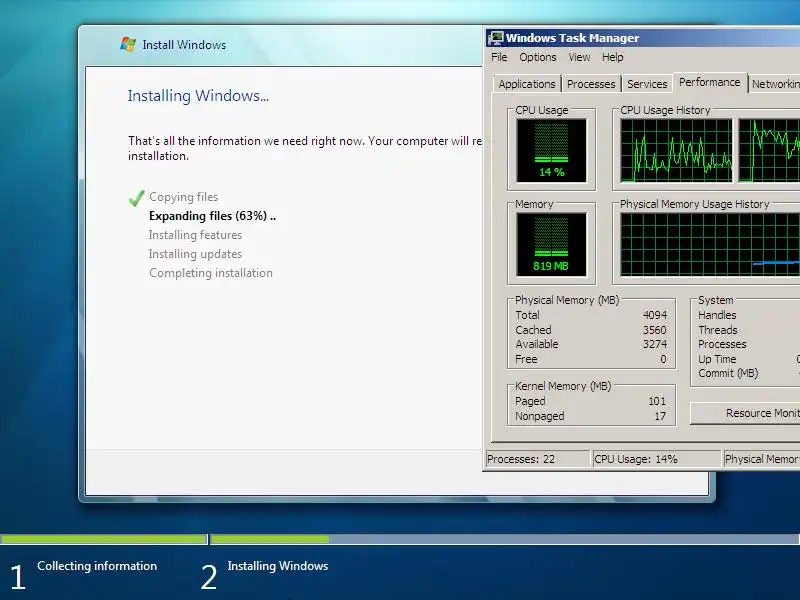Image resolution: width=800 pixels, height=600 pixels.
Task: Click the Physical Memory Usage History graph
Action: (x=710, y=244)
